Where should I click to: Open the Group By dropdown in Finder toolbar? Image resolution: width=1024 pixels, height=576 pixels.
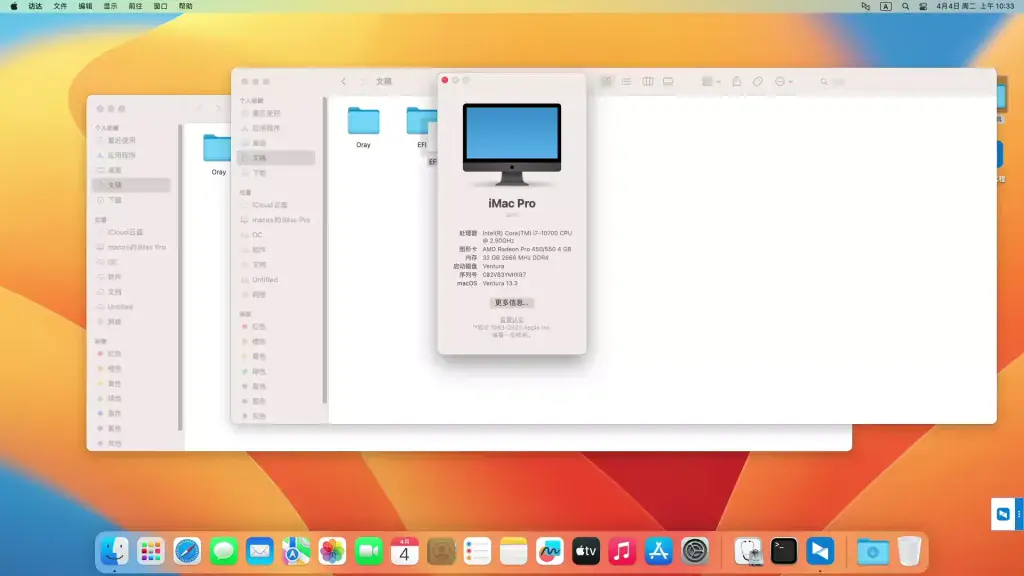(x=711, y=82)
